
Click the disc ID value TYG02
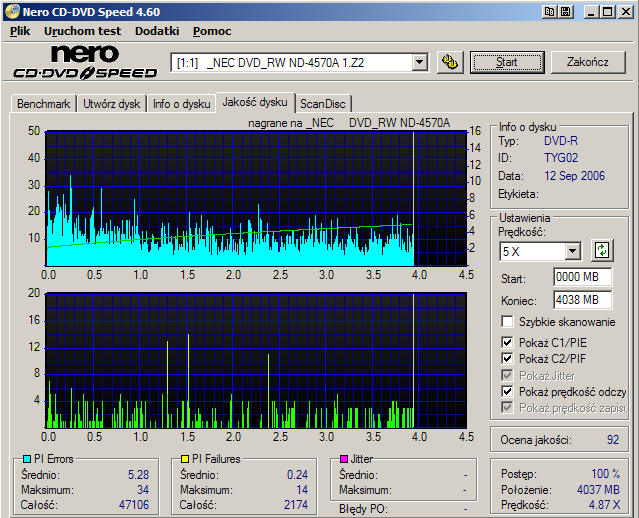pos(561,158)
